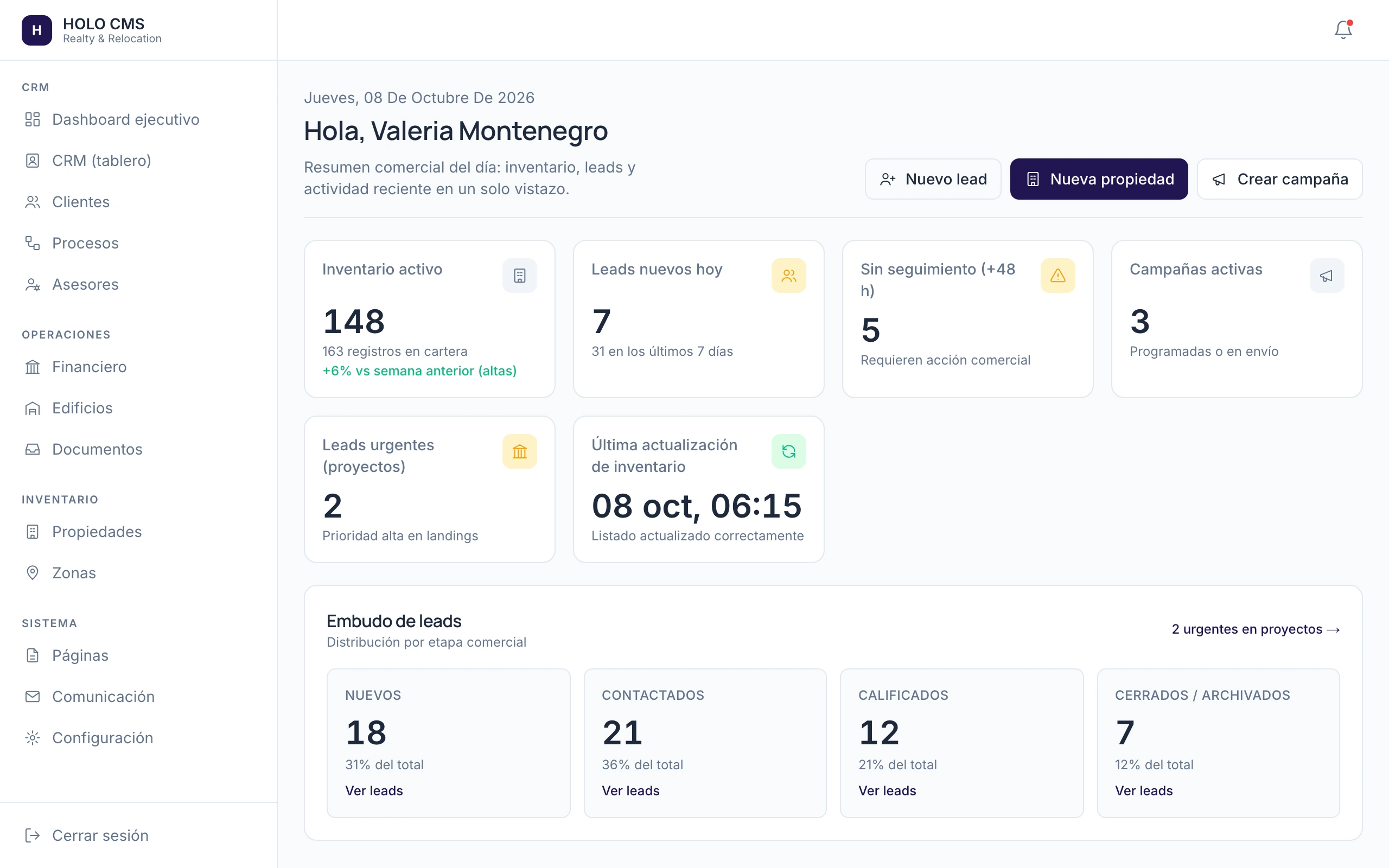This screenshot has height=868, width=1389.
Task: Click the +6% vs semana anterior text
Action: click(x=419, y=371)
